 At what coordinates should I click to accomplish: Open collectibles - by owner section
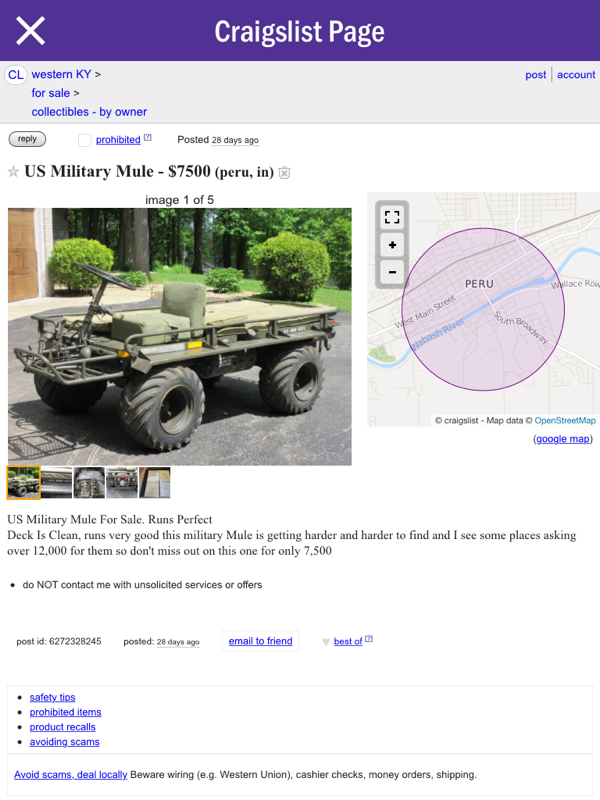(89, 112)
